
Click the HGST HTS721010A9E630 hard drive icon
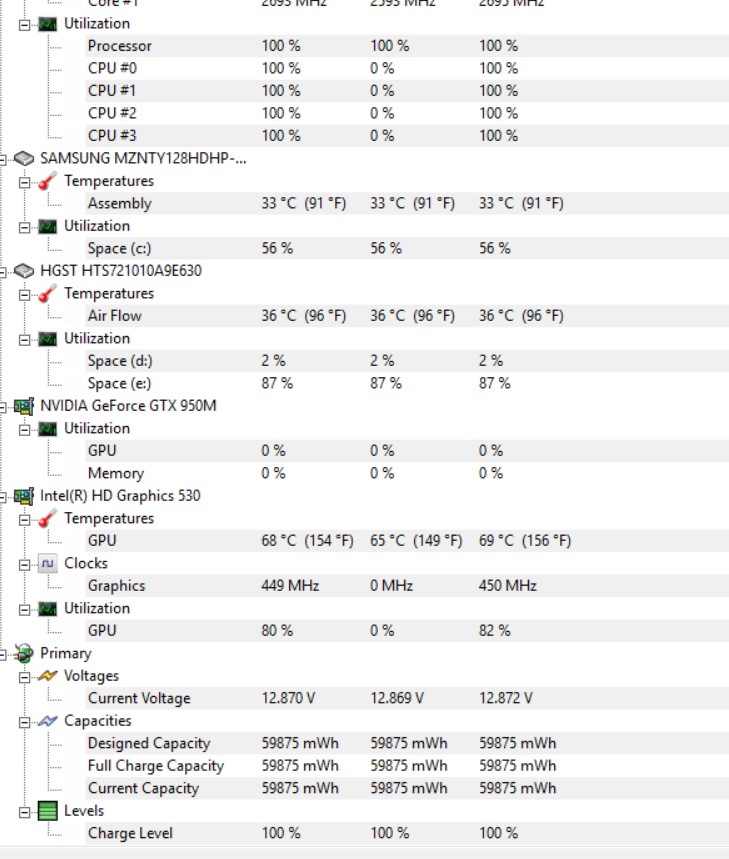point(23,271)
